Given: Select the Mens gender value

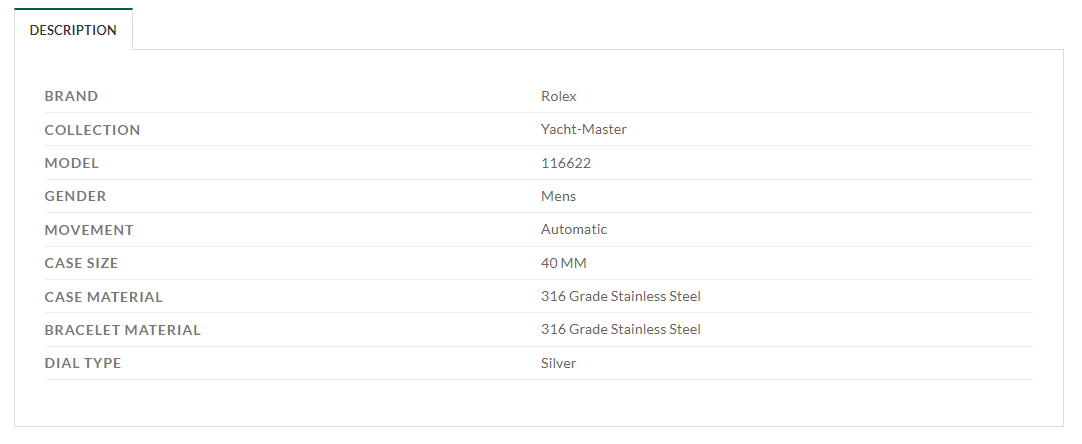Looking at the screenshot, I should click(x=559, y=196).
